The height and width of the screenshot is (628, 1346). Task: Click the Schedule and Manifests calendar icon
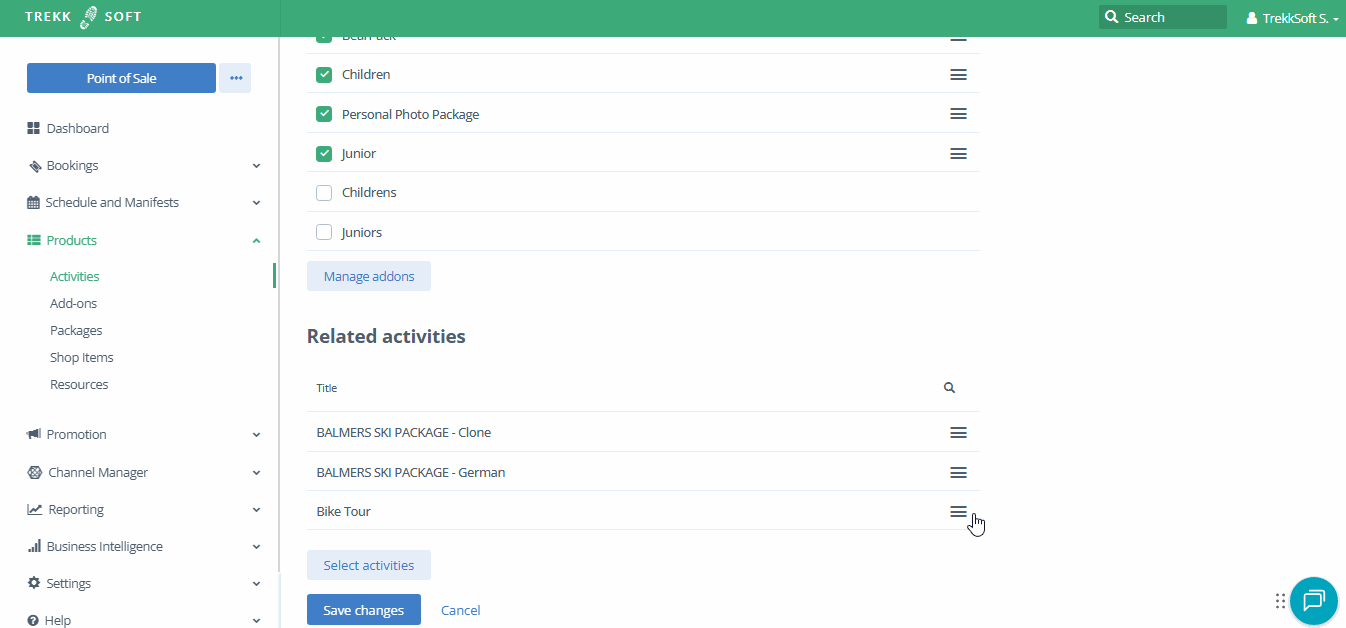click(x=33, y=202)
